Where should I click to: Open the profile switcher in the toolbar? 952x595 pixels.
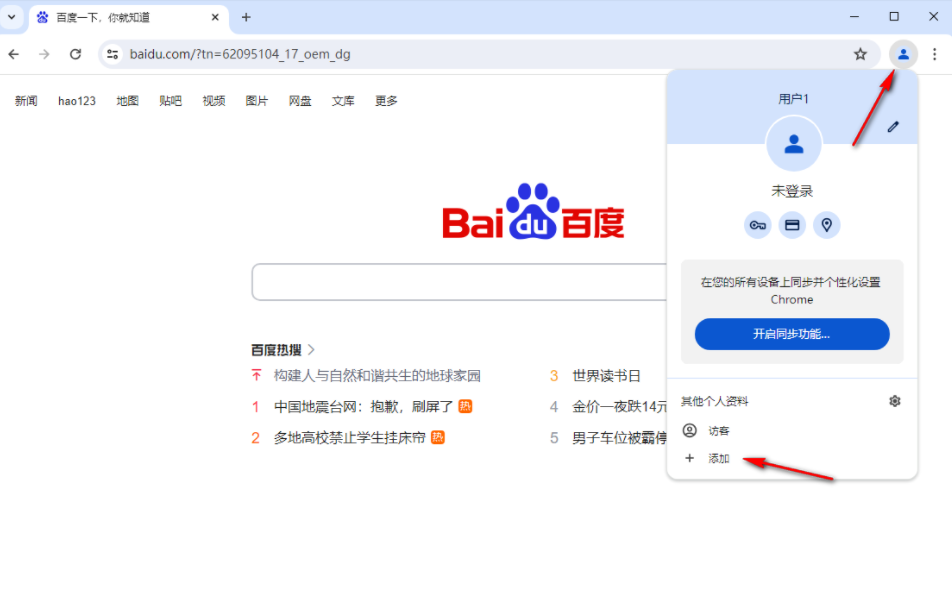903,54
